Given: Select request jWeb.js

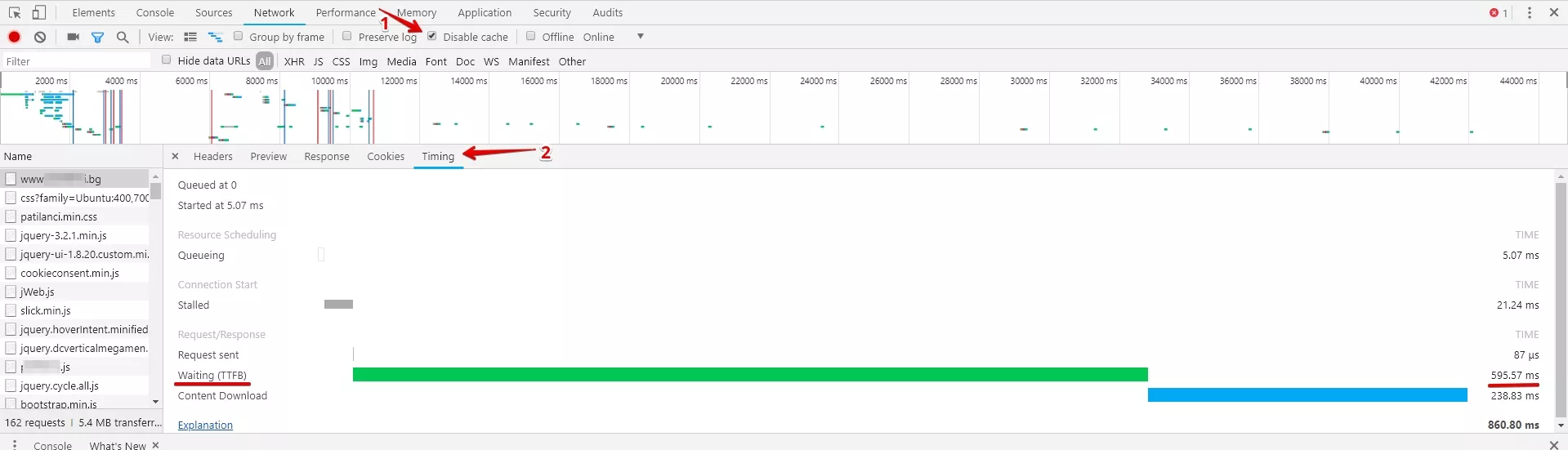Looking at the screenshot, I should (x=75, y=292).
